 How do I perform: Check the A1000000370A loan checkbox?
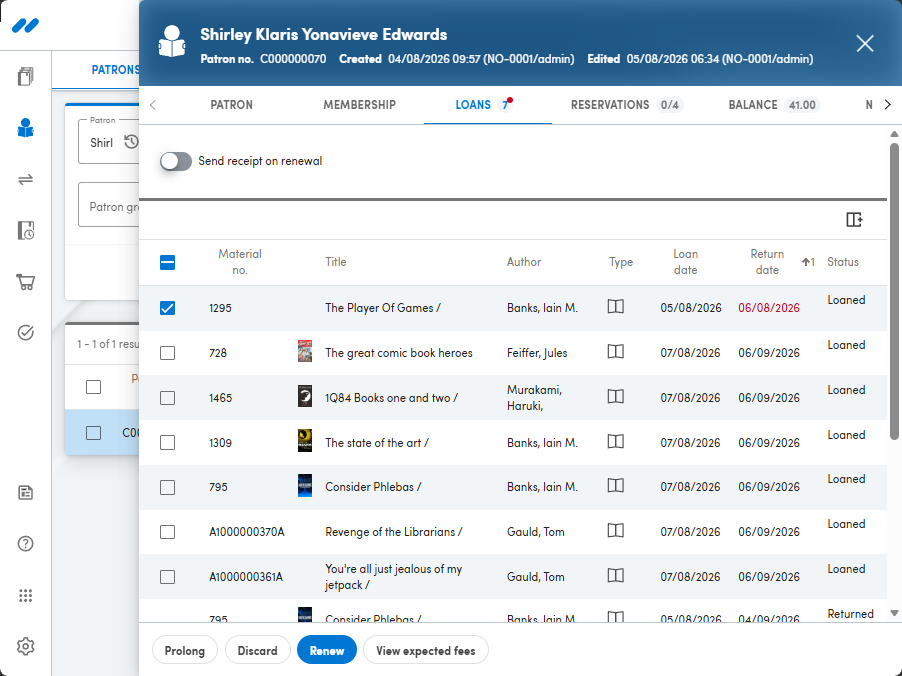tap(167, 532)
